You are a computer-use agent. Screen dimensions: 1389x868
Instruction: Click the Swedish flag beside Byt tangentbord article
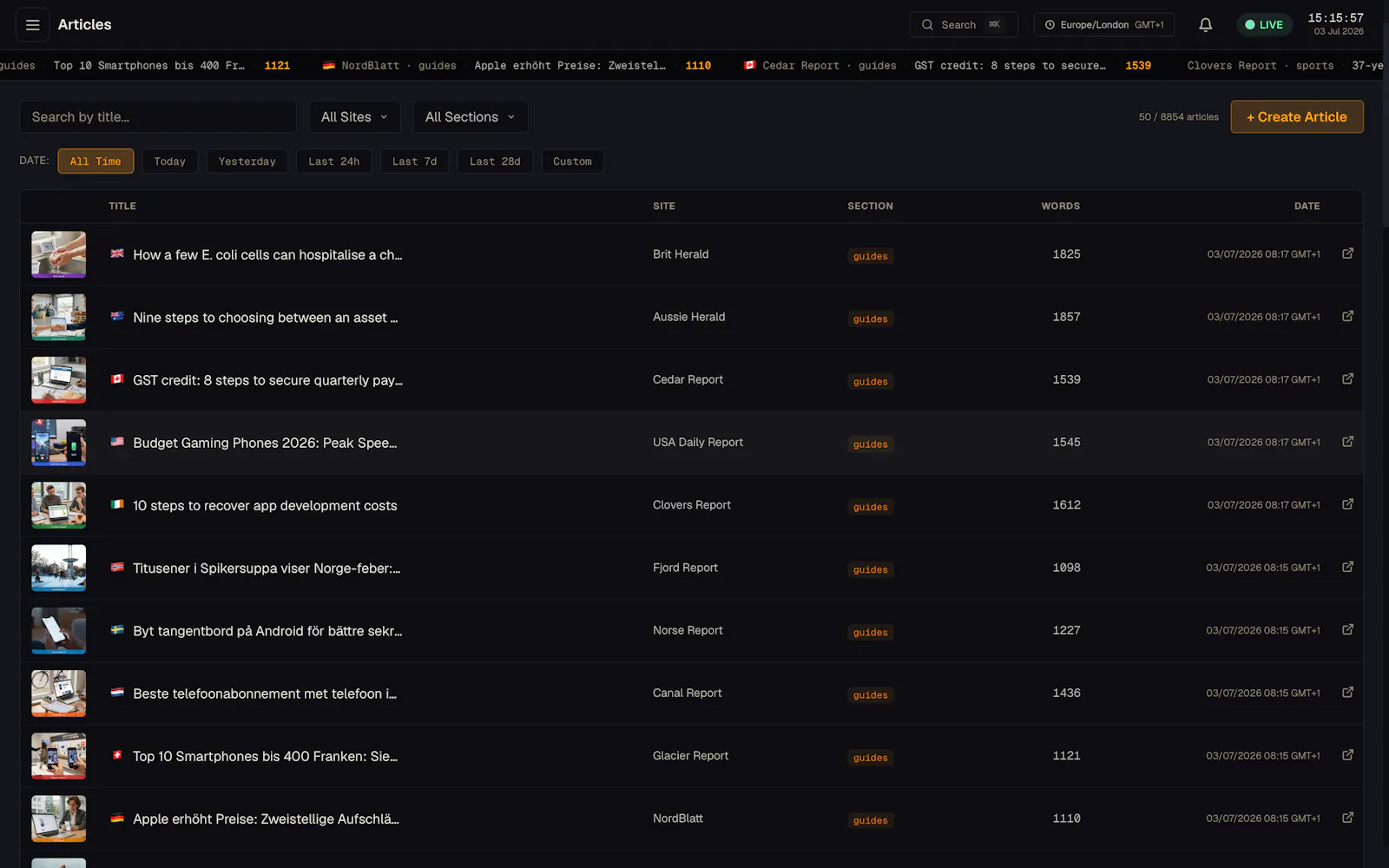tap(117, 629)
